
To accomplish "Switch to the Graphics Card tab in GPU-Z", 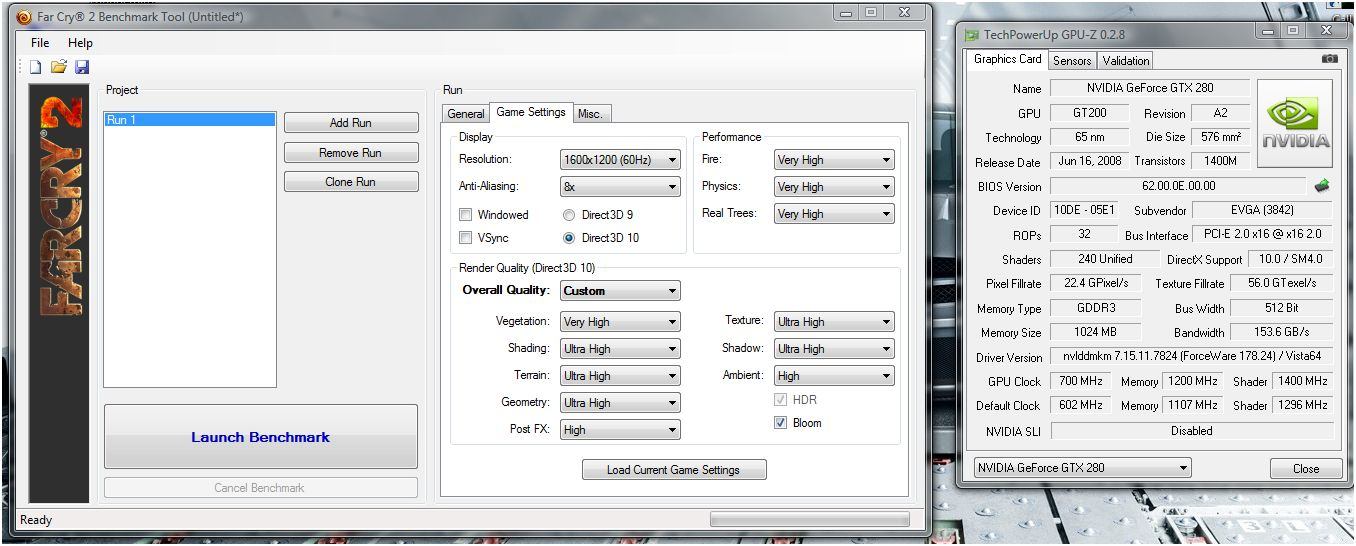I will coord(1008,59).
